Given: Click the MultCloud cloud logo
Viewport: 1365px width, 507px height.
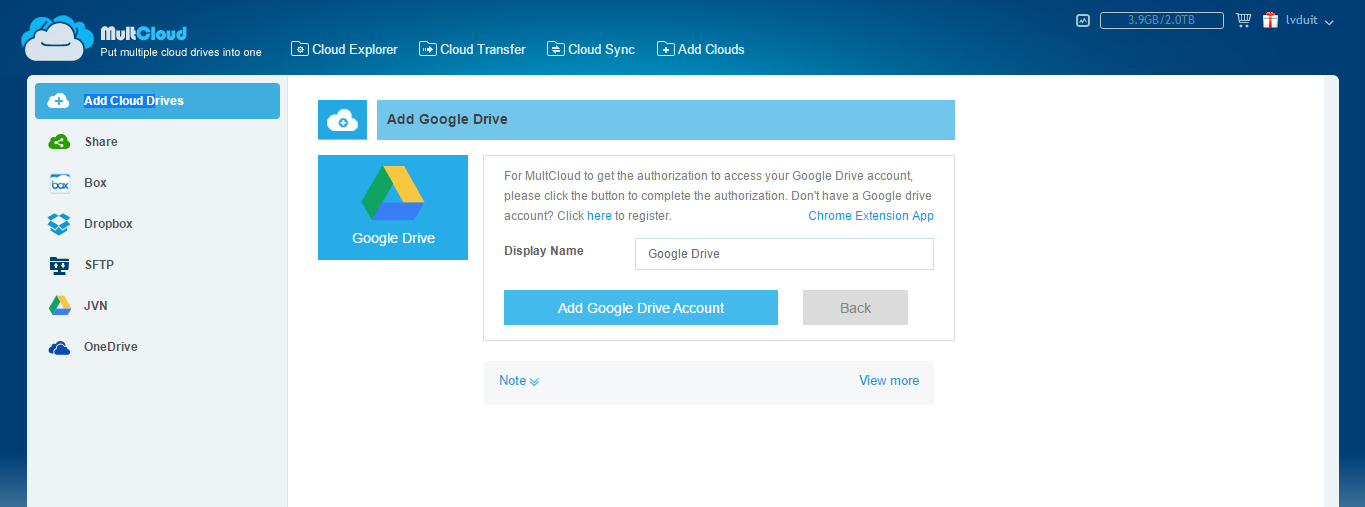Looking at the screenshot, I should [x=58, y=40].
